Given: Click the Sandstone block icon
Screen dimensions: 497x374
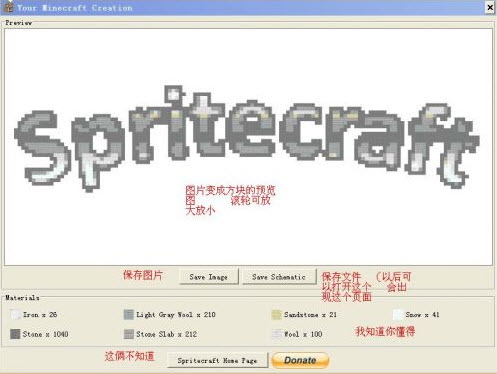Looking at the screenshot, I should click(x=277, y=314).
